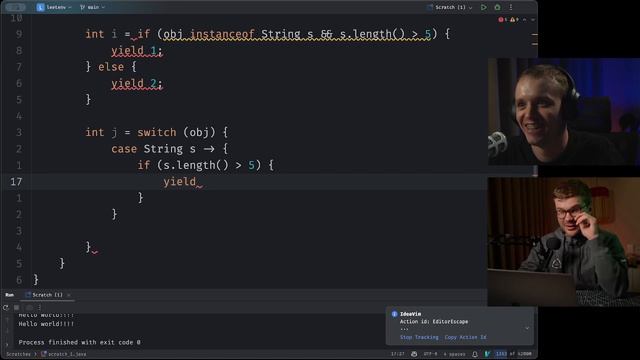This screenshot has width=640, height=360.
Task: Click the yellow warnings count indicator
Action: click(x=514, y=20)
